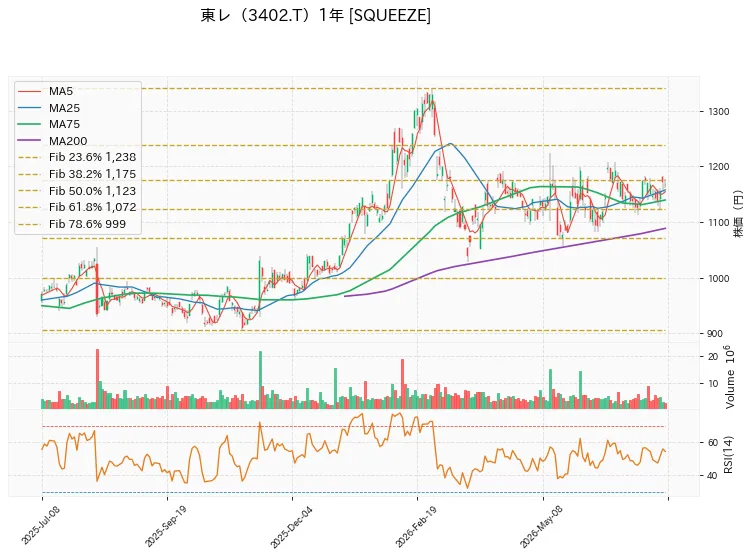This screenshot has width=752, height=558.
Task: Click the 2025-Jul-08 date axis label
Action: (41, 525)
